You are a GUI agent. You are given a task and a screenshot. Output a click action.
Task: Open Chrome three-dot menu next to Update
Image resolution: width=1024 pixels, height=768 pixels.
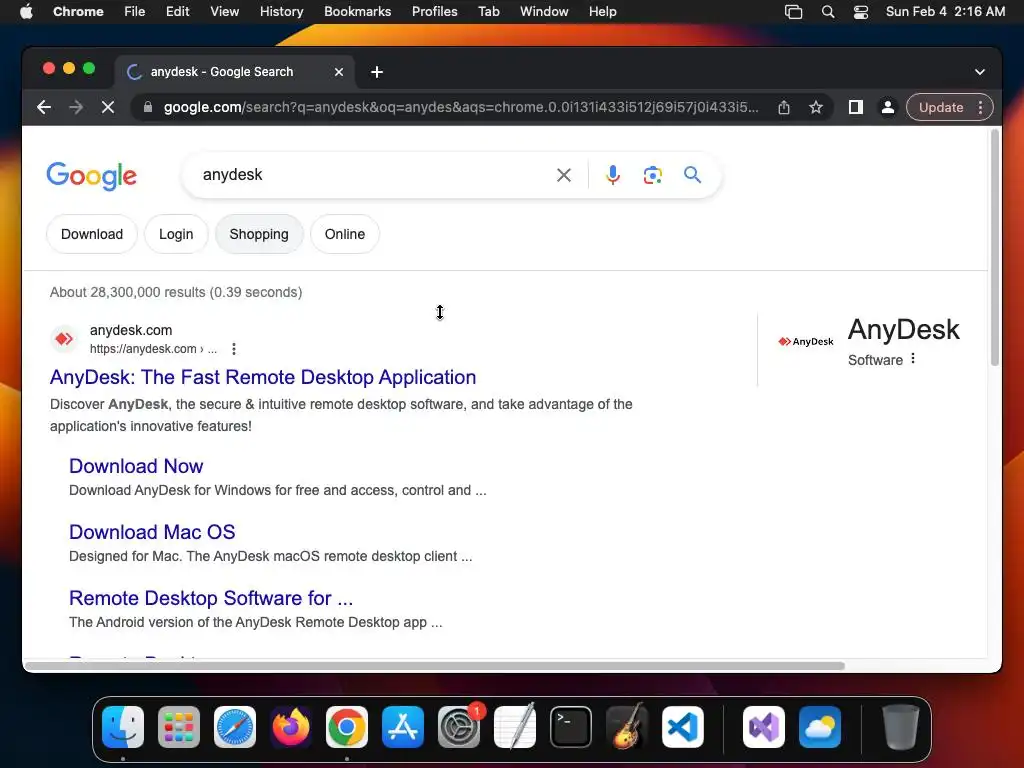point(980,107)
